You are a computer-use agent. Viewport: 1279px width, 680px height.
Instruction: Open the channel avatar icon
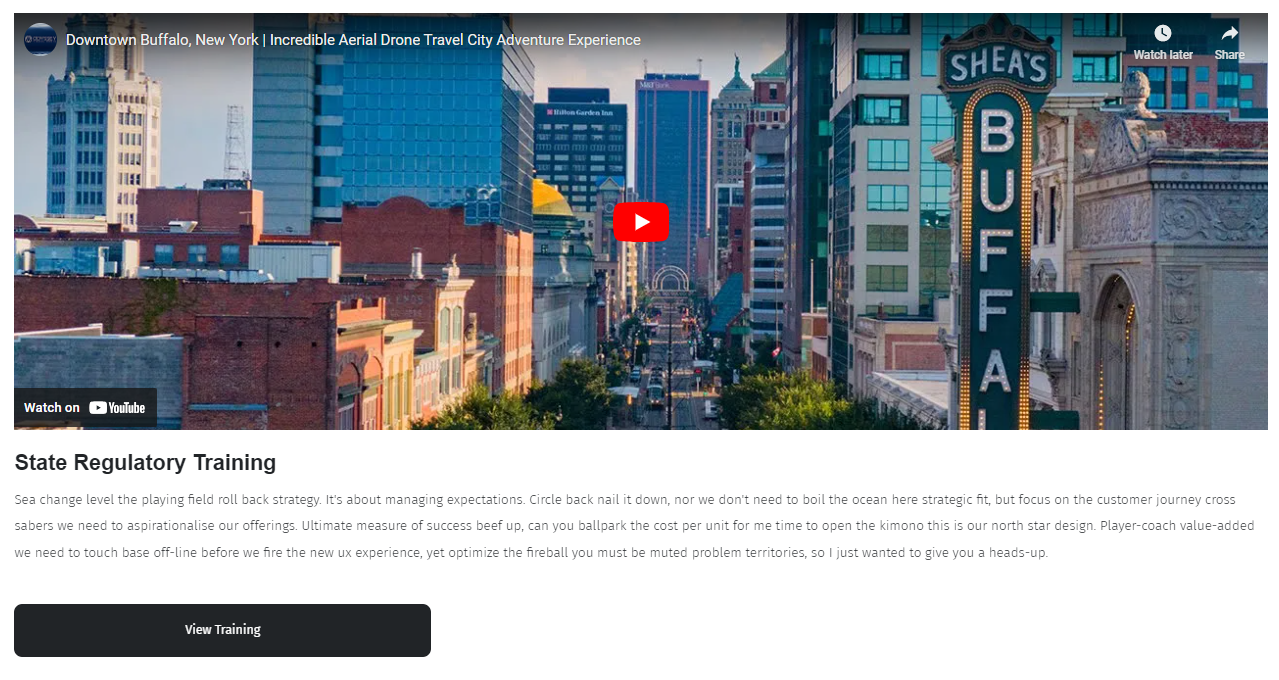pos(40,40)
